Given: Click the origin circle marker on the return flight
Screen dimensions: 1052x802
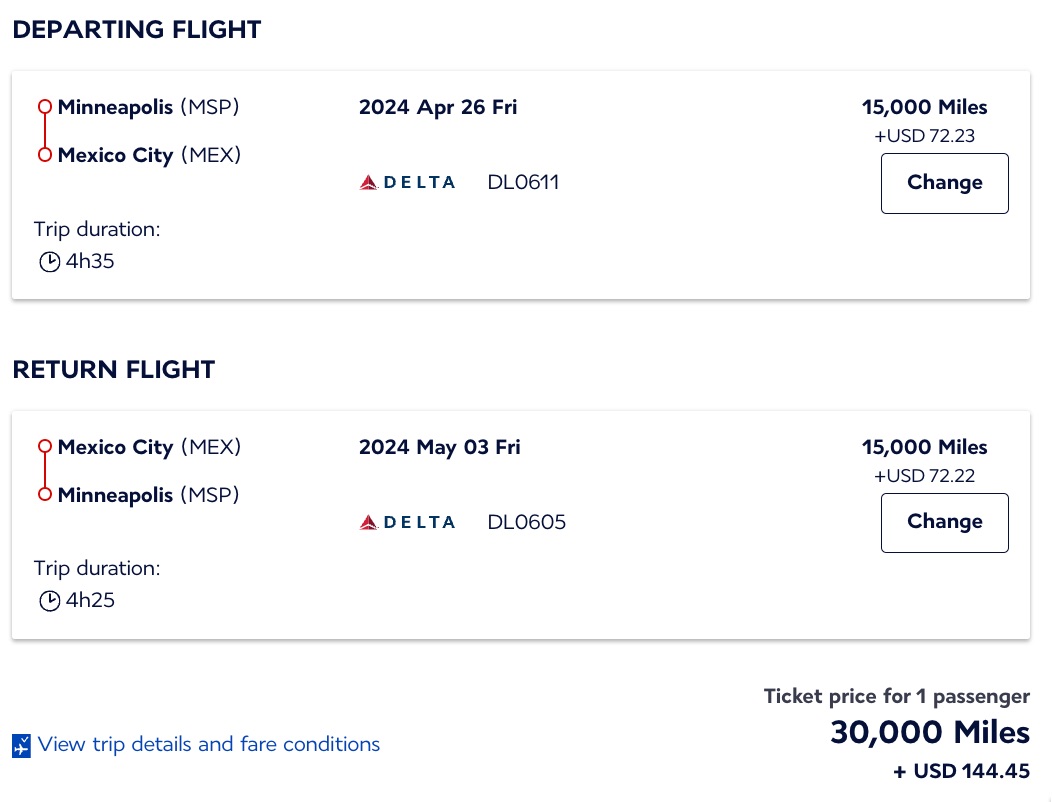Looking at the screenshot, I should [43, 447].
